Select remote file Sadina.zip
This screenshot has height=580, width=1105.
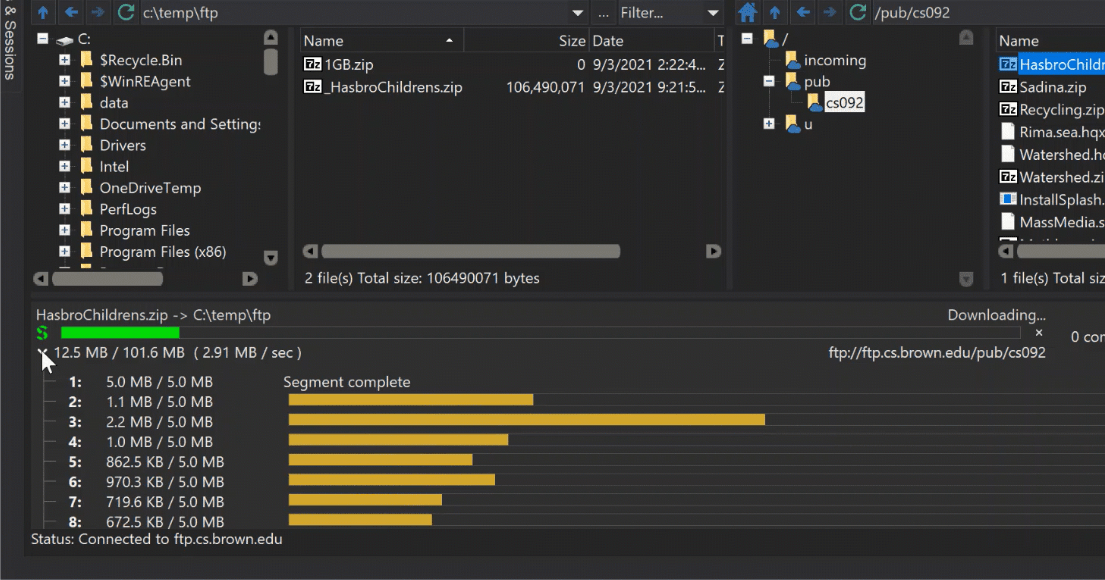click(x=1053, y=87)
